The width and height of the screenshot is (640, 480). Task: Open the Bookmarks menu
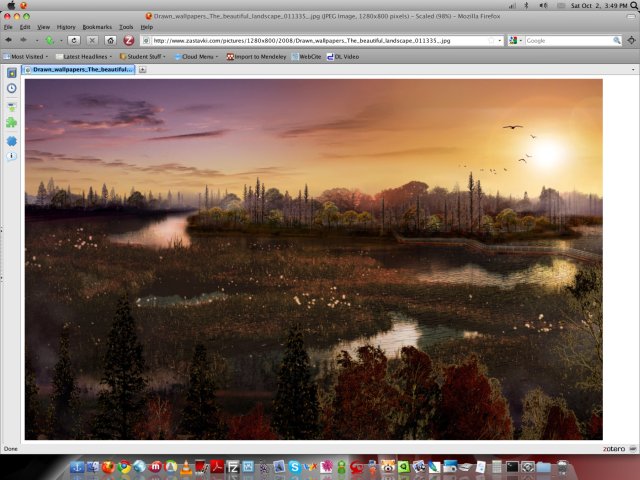pos(97,27)
